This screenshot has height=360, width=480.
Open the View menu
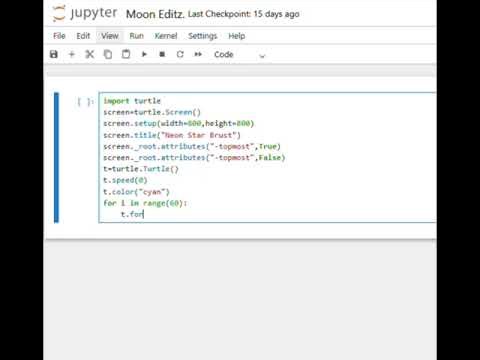coord(110,36)
